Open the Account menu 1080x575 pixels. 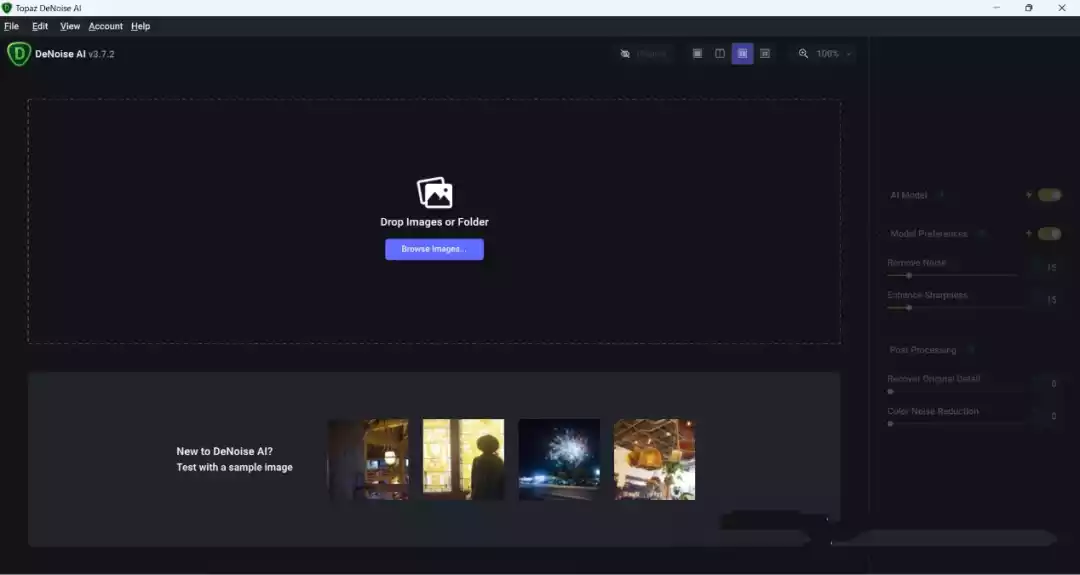[x=105, y=26]
